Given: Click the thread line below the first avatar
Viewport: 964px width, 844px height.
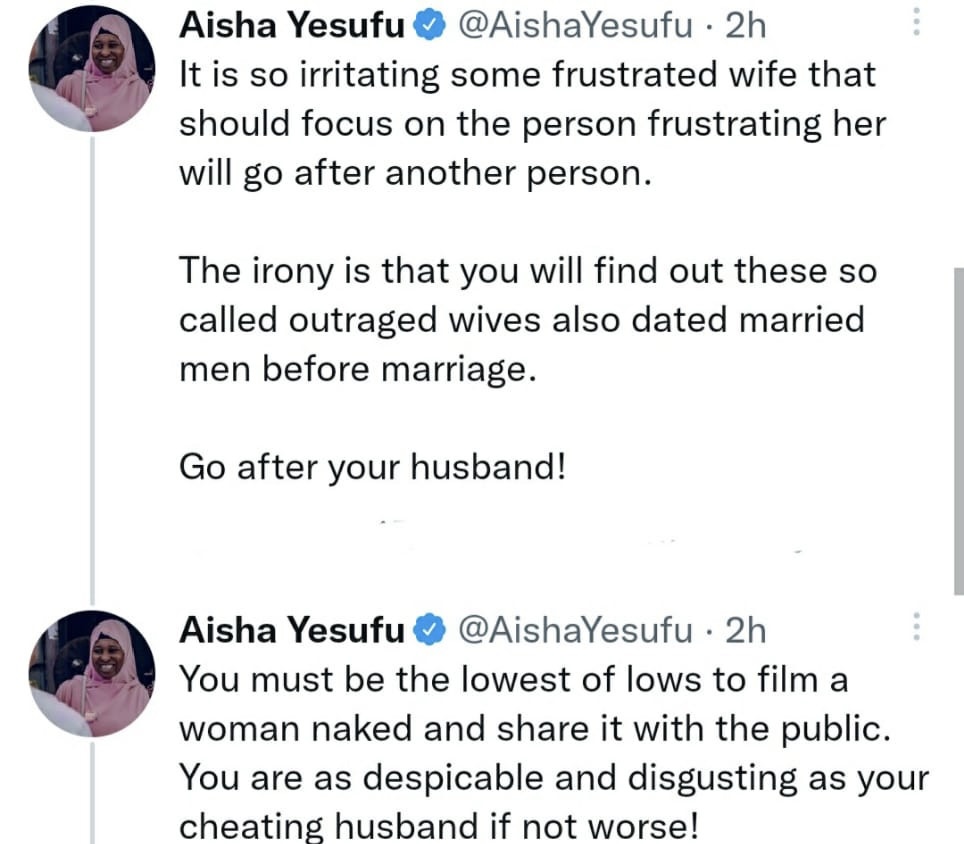Looking at the screenshot, I should pyautogui.click(x=93, y=360).
